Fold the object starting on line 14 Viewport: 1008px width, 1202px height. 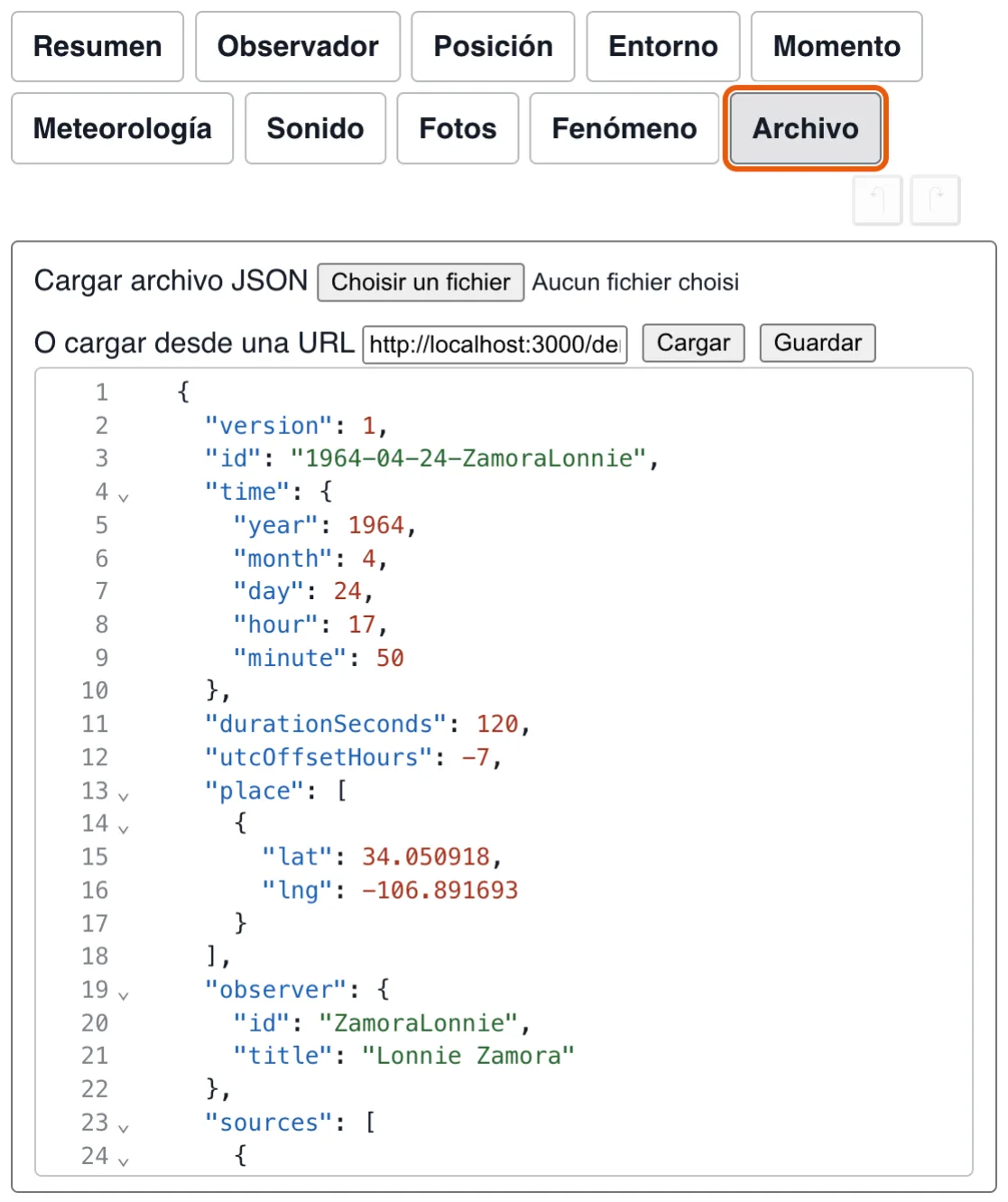124,828
